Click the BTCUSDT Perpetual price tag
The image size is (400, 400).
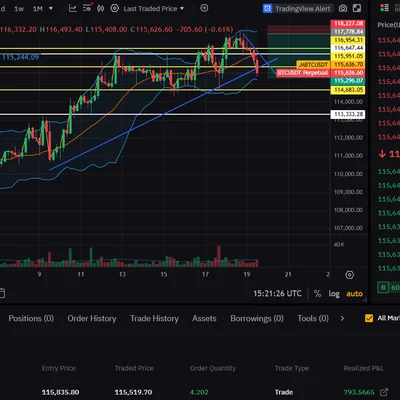click(303, 73)
